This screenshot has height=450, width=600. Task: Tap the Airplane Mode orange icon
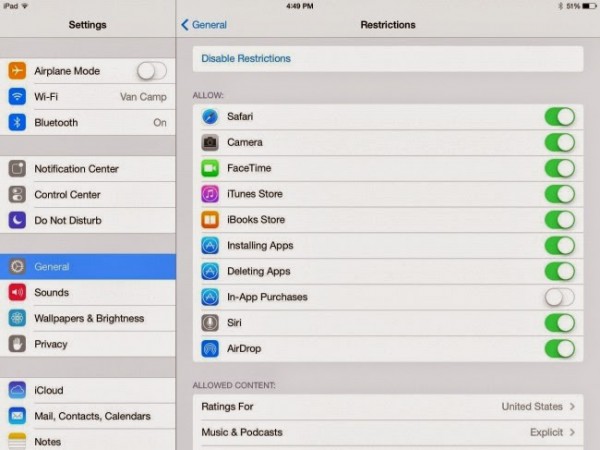click(17, 71)
